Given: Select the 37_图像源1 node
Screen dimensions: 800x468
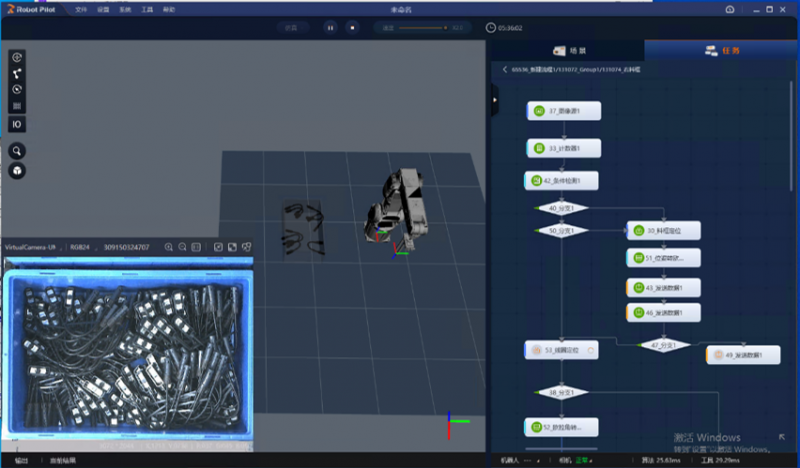Looking at the screenshot, I should 563,111.
